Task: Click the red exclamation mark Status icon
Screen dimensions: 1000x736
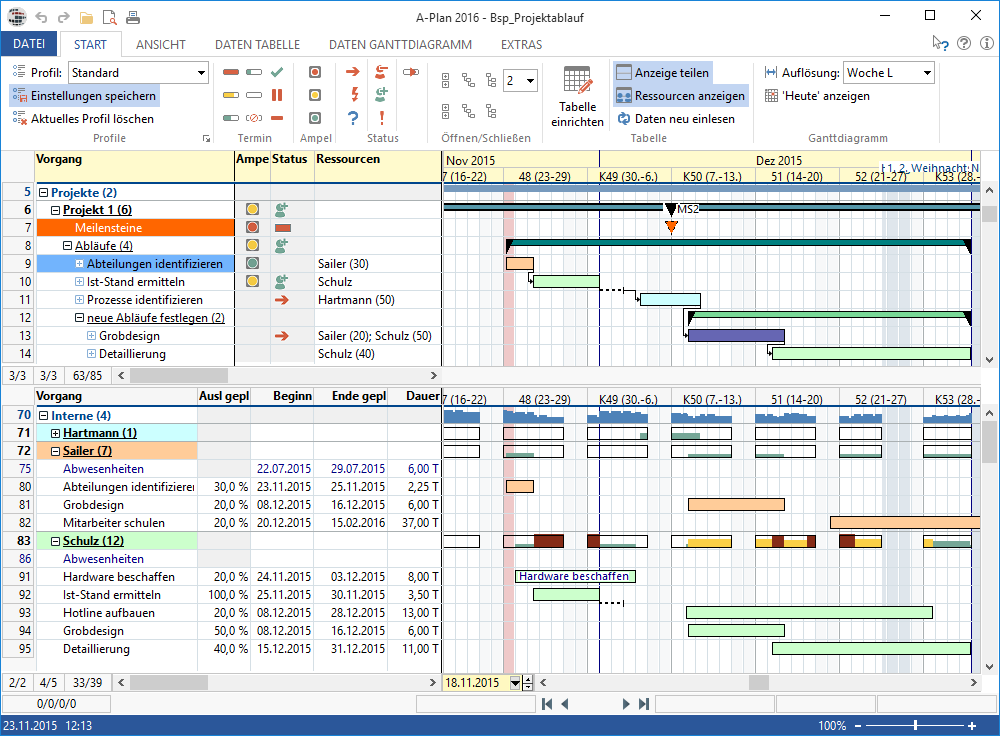Action: pos(381,118)
